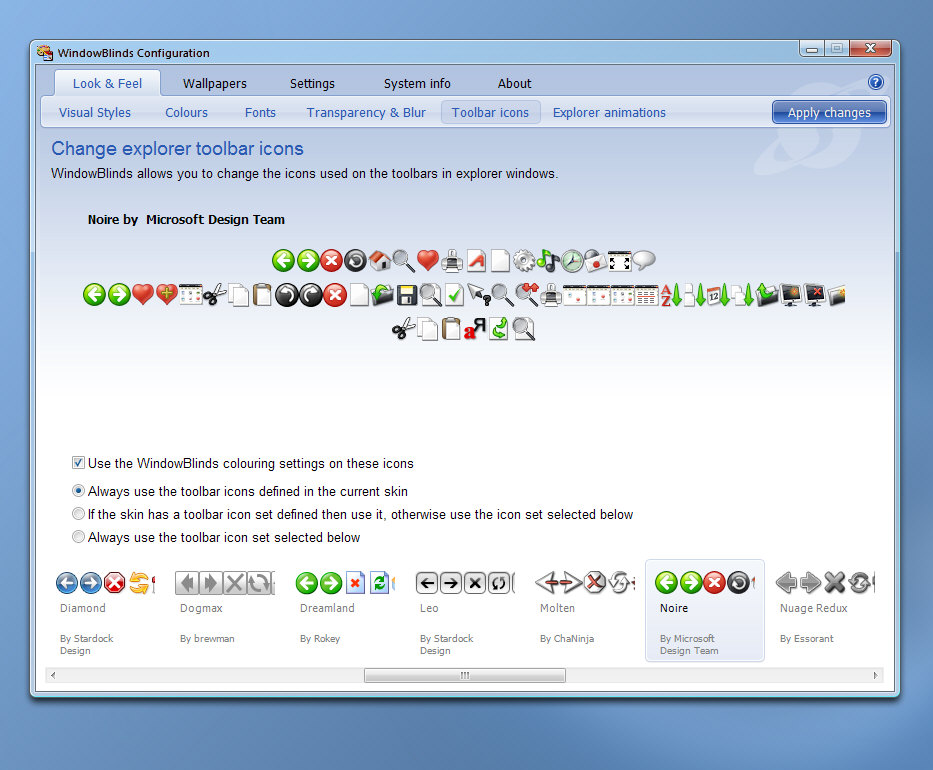Click the scrollbar right arrow

[875, 675]
